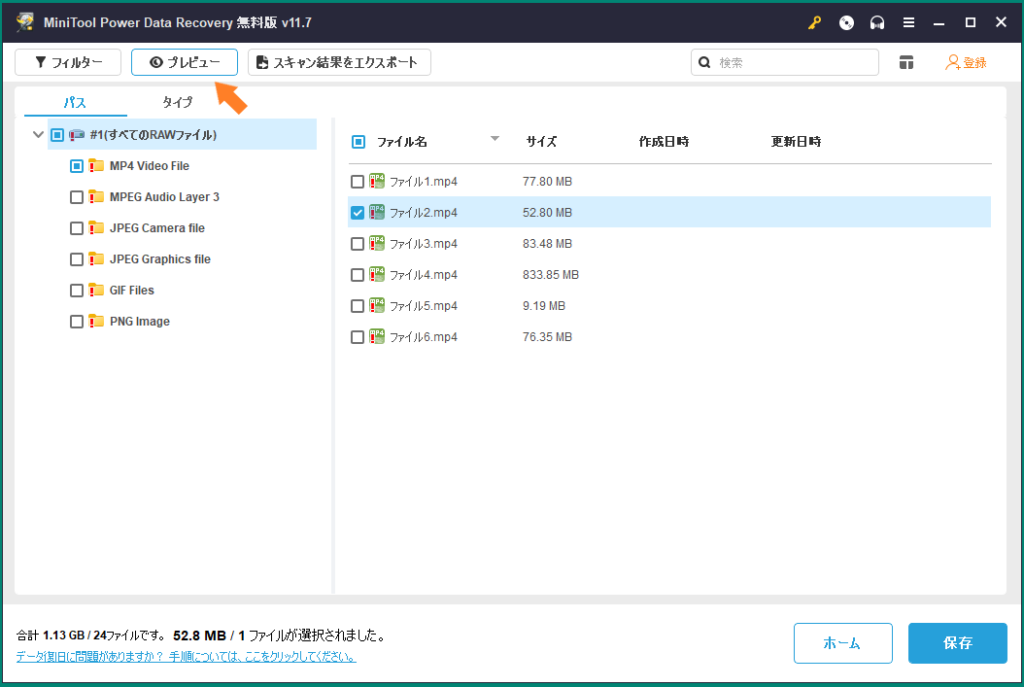Viewport: 1024px width, 687px height.
Task: Uncheck the ファイル2.mp4 checkbox
Action: [x=357, y=212]
